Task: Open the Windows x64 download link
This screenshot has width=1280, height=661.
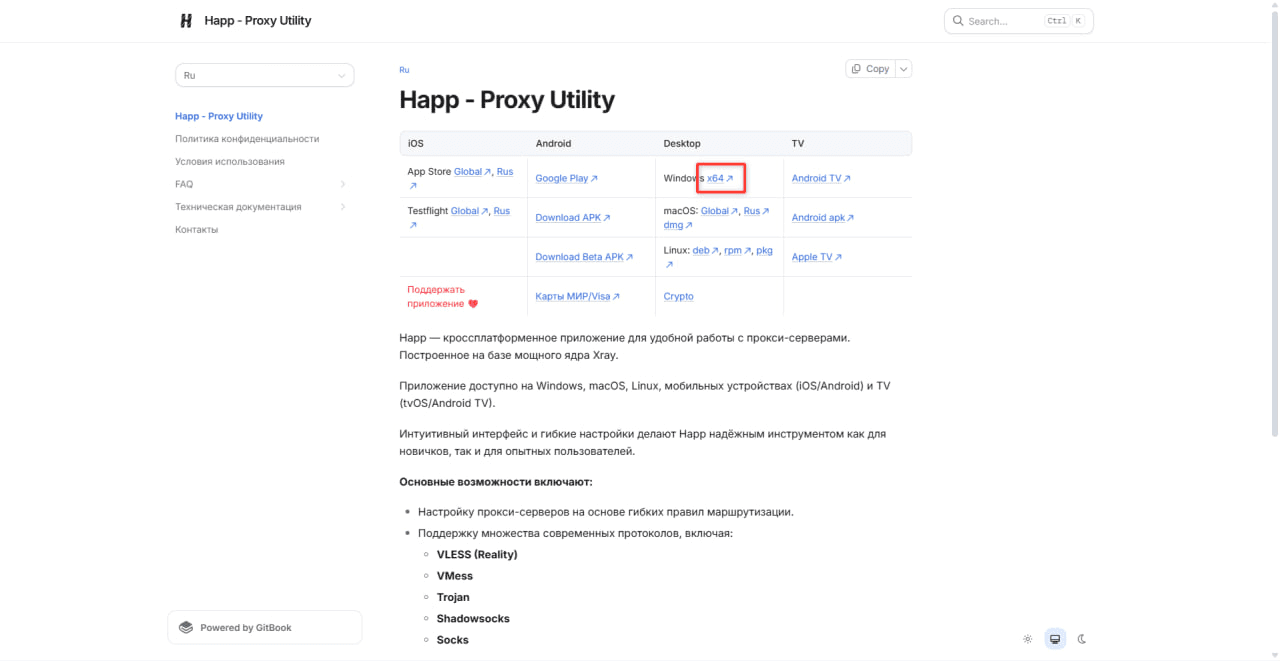Action: [720, 178]
